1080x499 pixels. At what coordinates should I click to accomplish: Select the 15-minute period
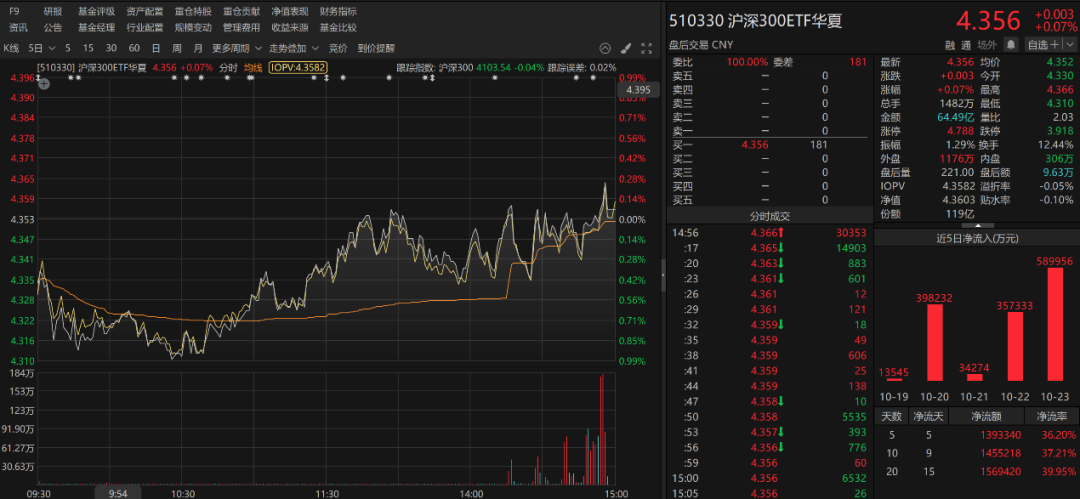[88, 48]
